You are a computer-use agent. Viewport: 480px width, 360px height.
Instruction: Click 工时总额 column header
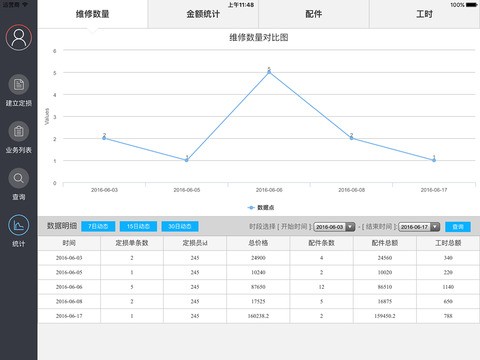[448, 243]
